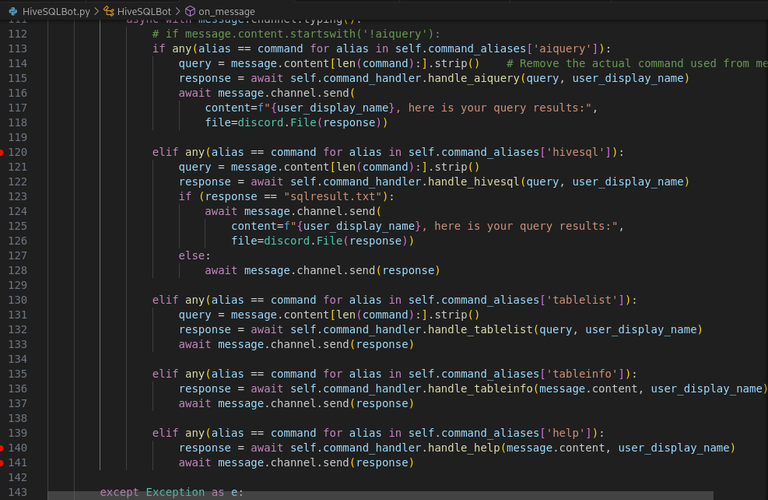Click the 'tablelist' string on line 130
The width and height of the screenshot is (768, 500).
pos(582,300)
